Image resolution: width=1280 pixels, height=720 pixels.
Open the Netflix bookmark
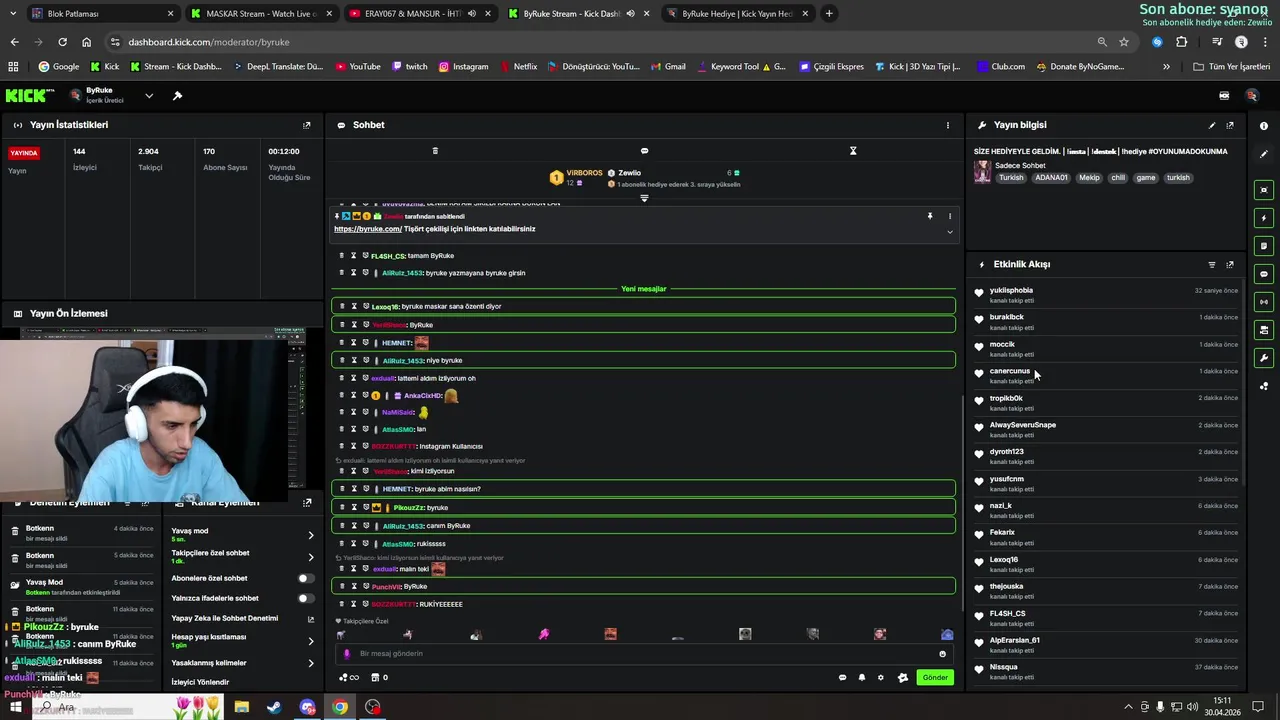tap(518, 67)
